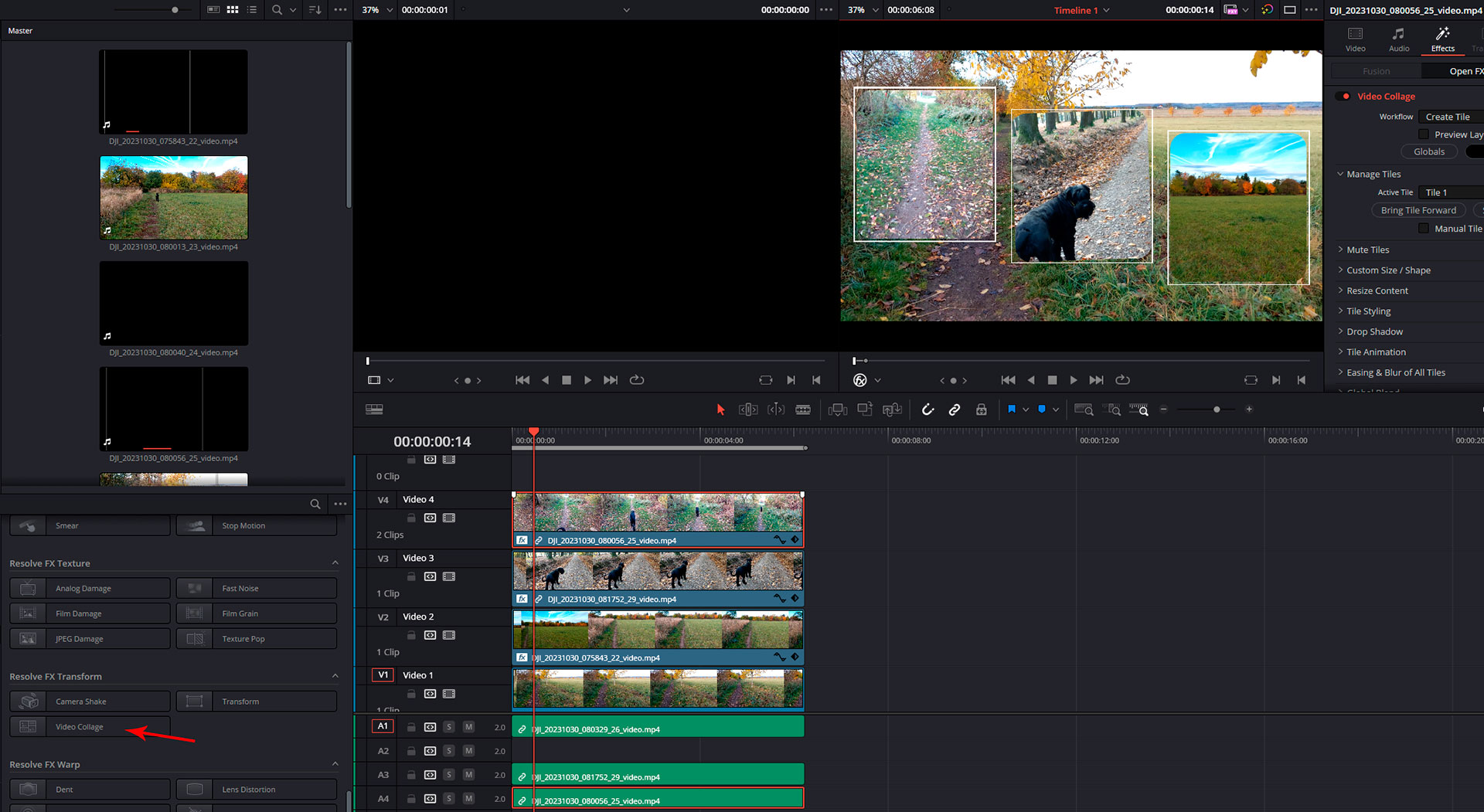The height and width of the screenshot is (812, 1484).
Task: Click the Globals button
Action: point(1429,152)
